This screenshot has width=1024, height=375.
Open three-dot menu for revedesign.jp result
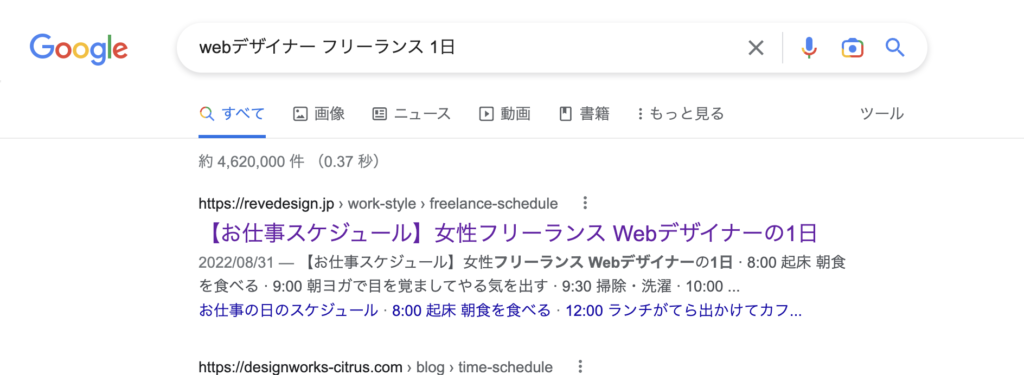585,203
